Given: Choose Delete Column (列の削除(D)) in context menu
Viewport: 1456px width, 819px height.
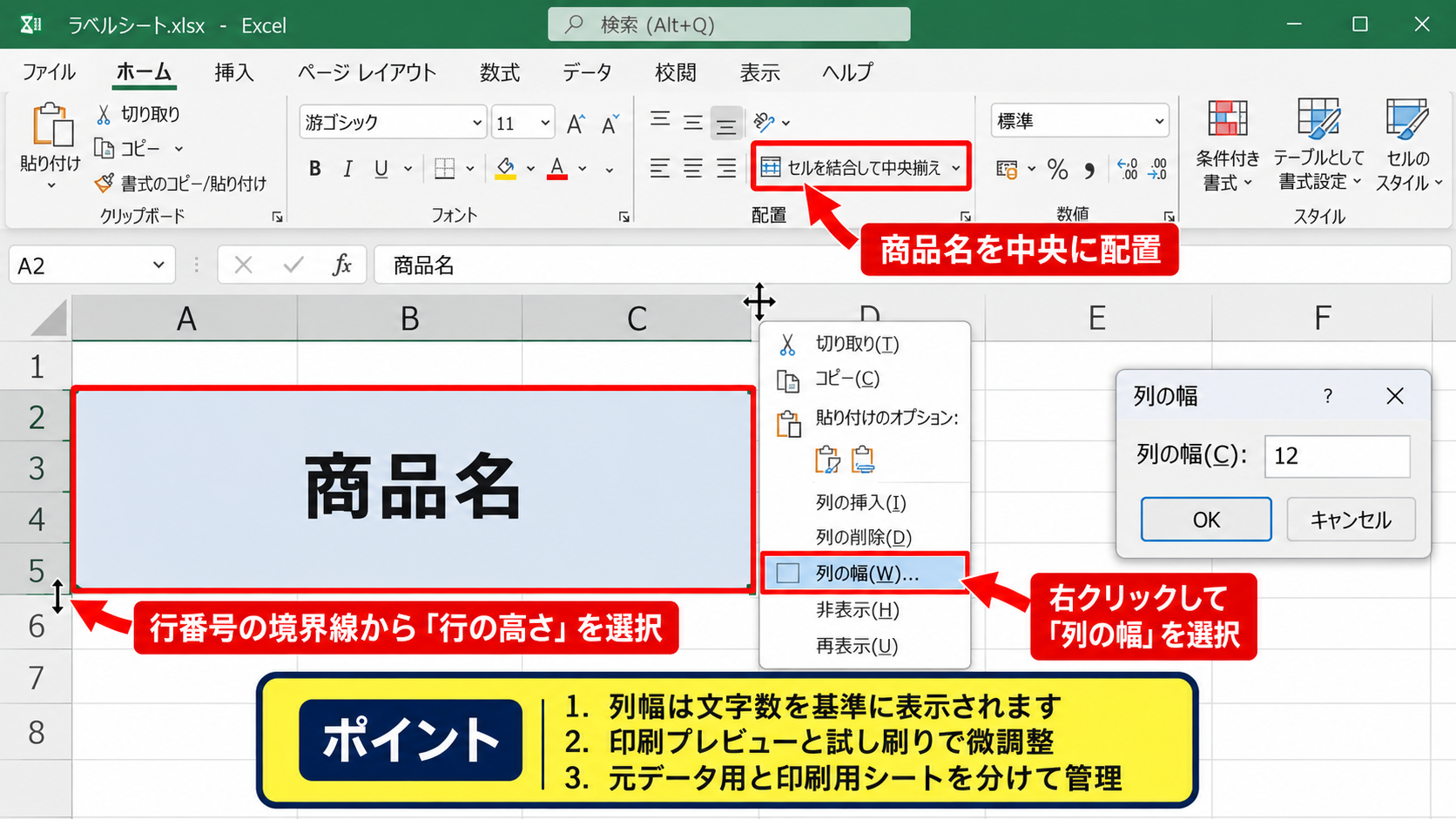Looking at the screenshot, I should [864, 537].
